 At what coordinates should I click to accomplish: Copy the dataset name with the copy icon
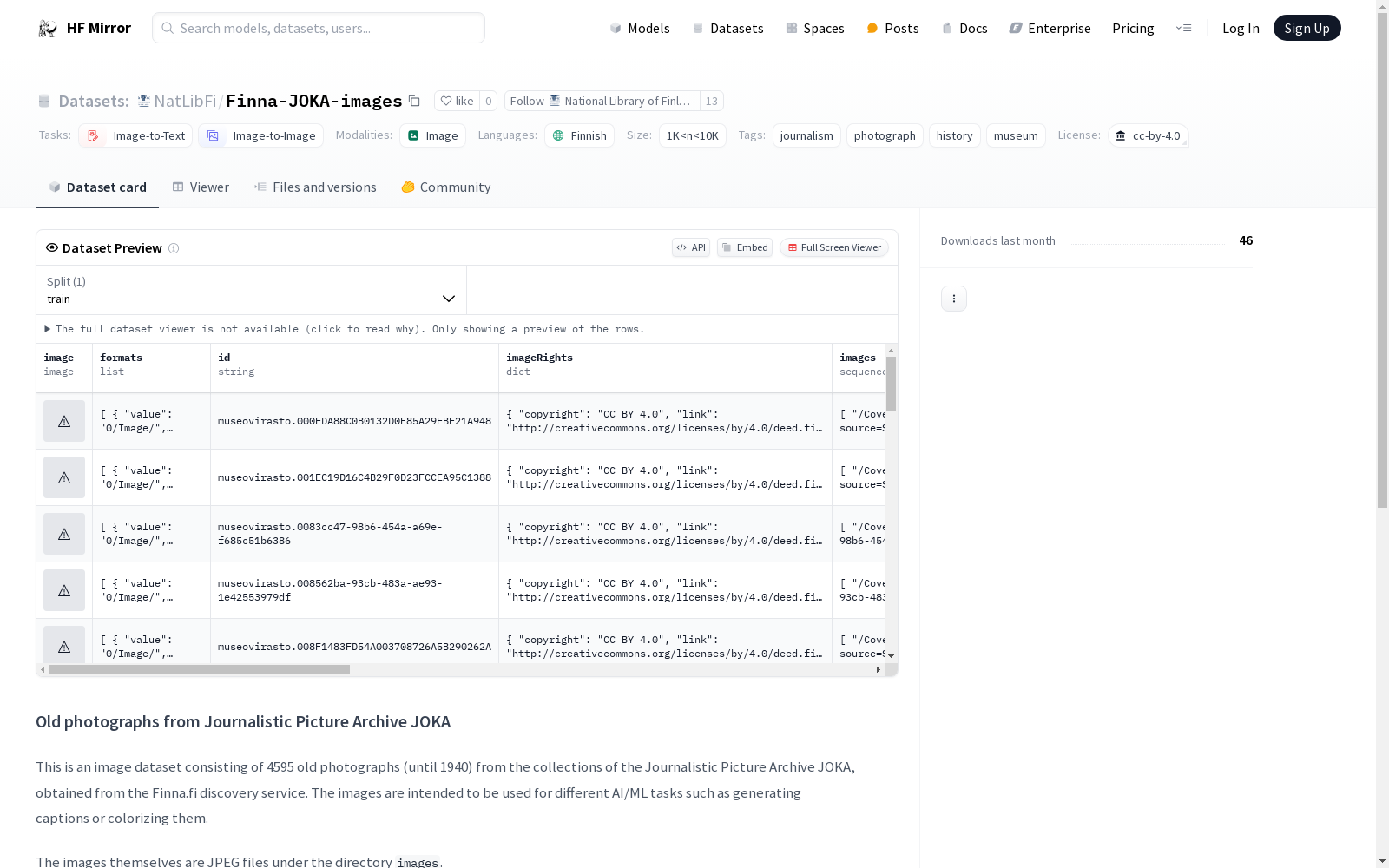415,101
